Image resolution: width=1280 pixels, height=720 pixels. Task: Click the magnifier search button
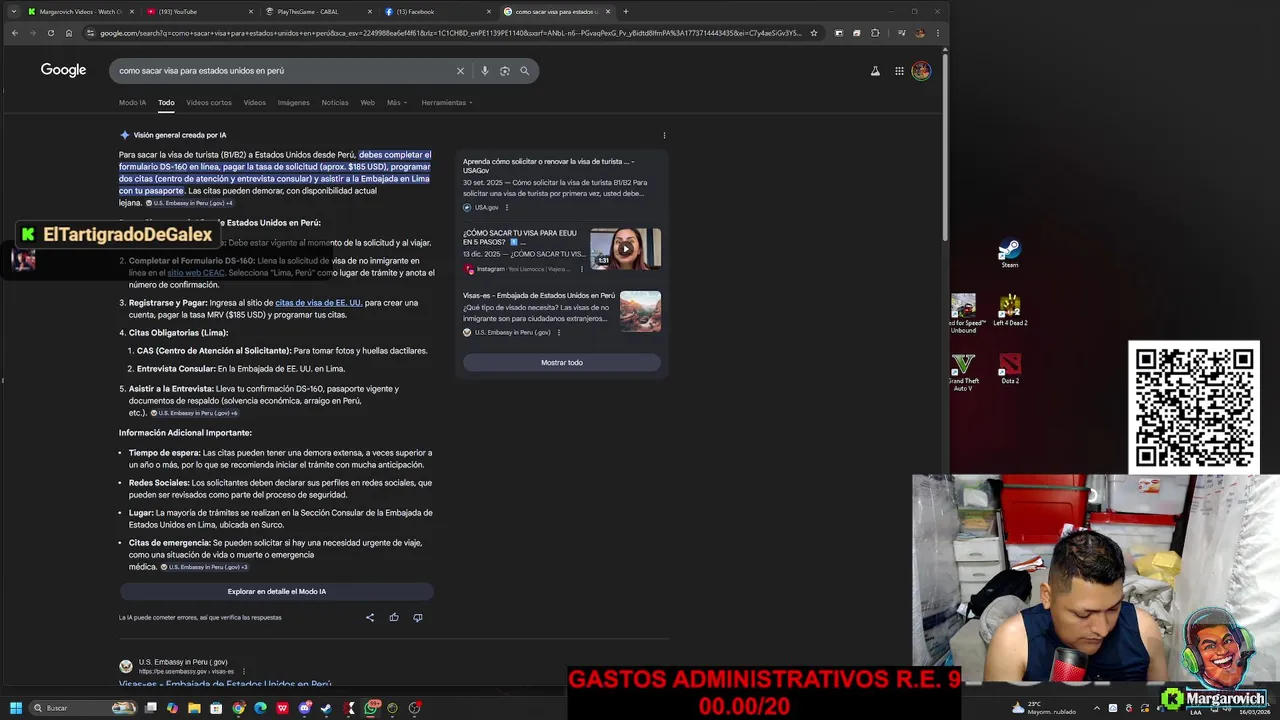[524, 71]
